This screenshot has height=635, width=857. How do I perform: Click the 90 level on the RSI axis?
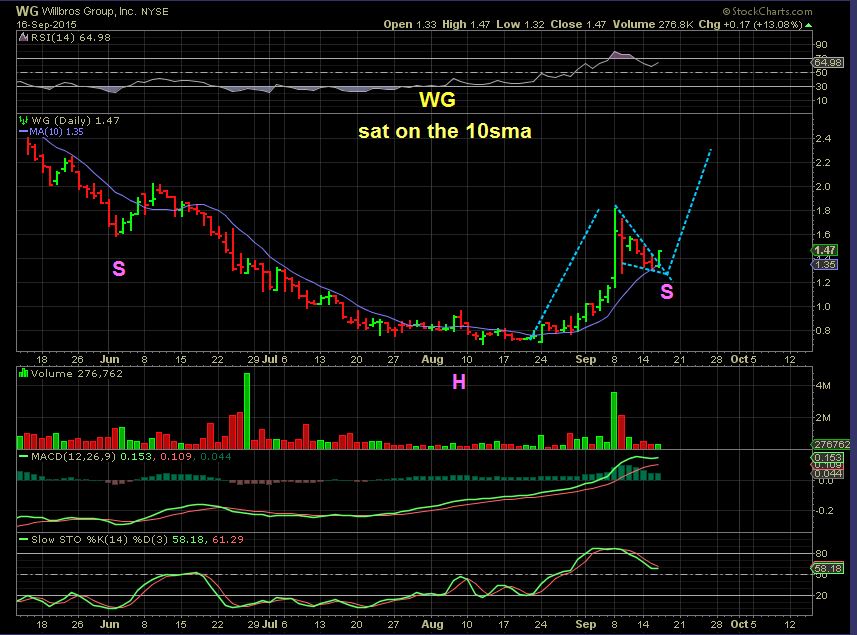[821, 45]
